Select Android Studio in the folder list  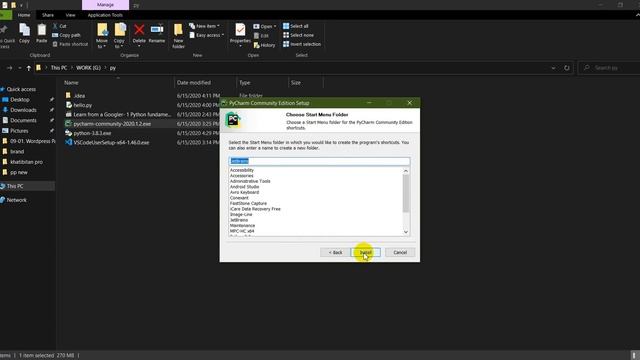point(244,187)
